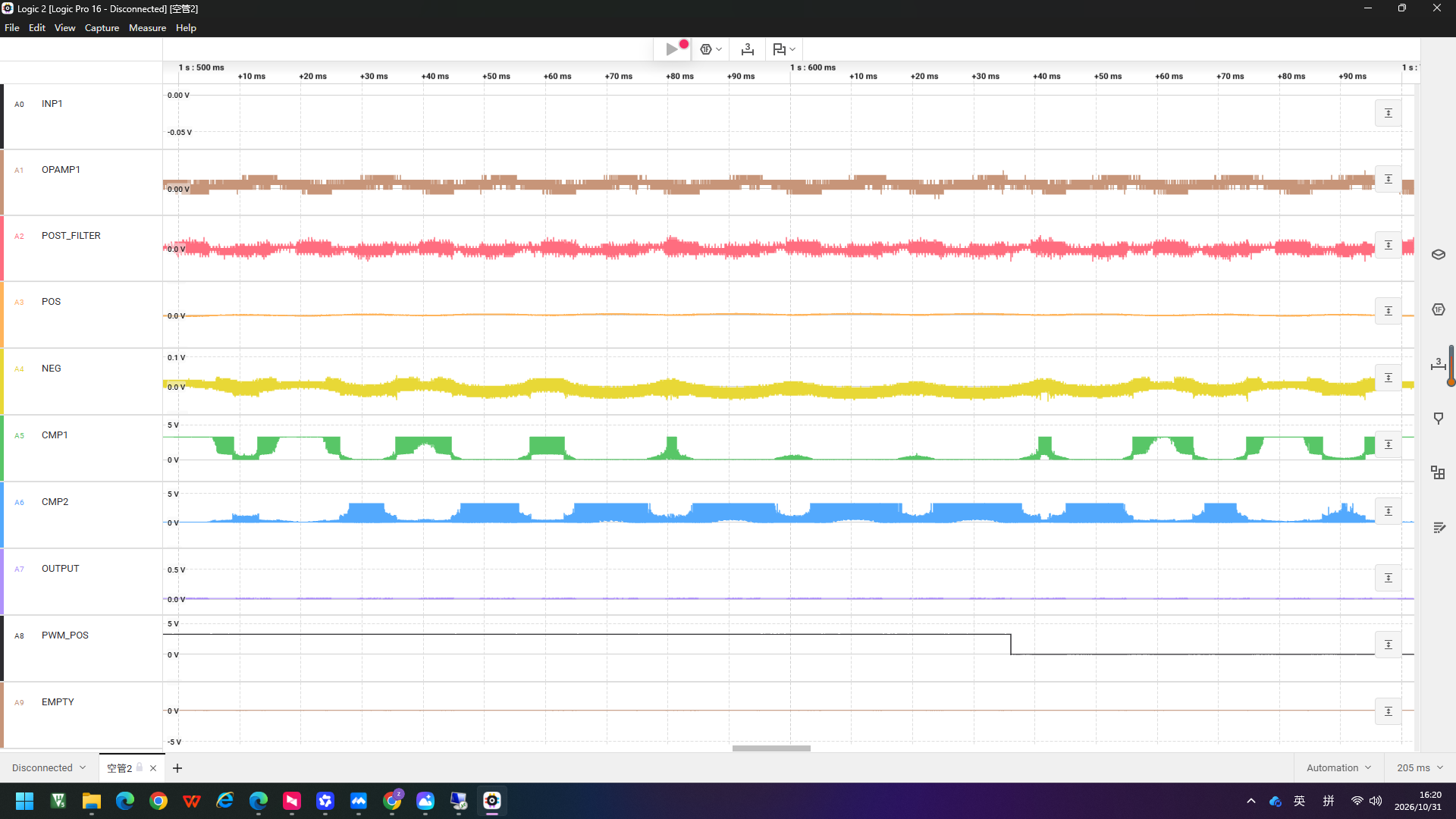The image size is (1456, 819).
Task: Add a new session tab
Action: tap(177, 768)
